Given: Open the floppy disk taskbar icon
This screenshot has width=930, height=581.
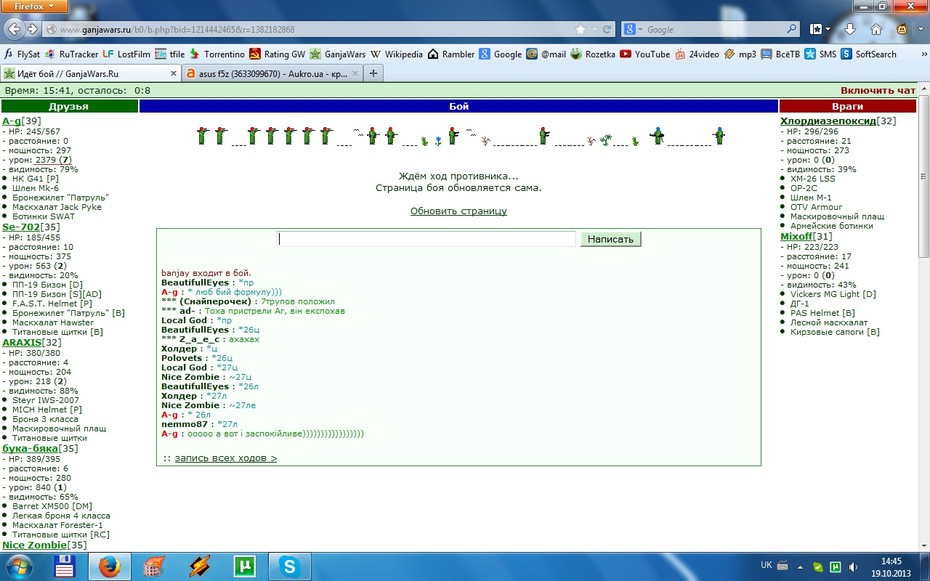Looking at the screenshot, I should coord(64,567).
